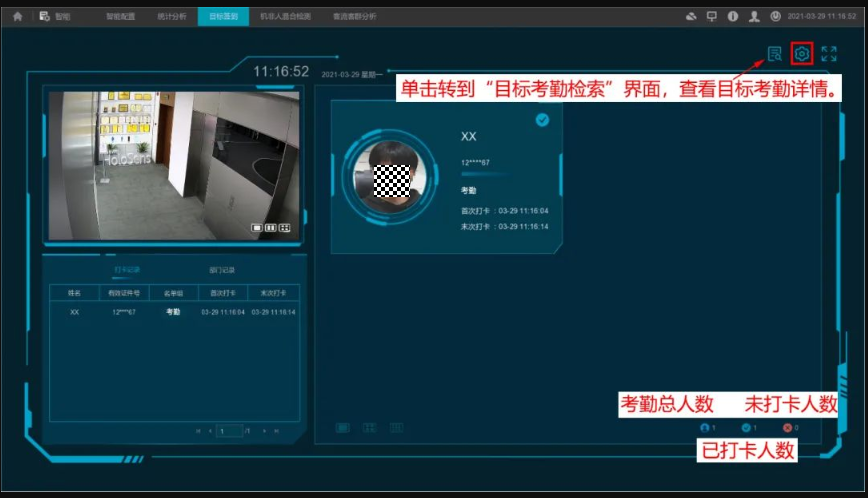Switch to the 统计分析 tab
This screenshot has height=498, width=868.
point(171,16)
